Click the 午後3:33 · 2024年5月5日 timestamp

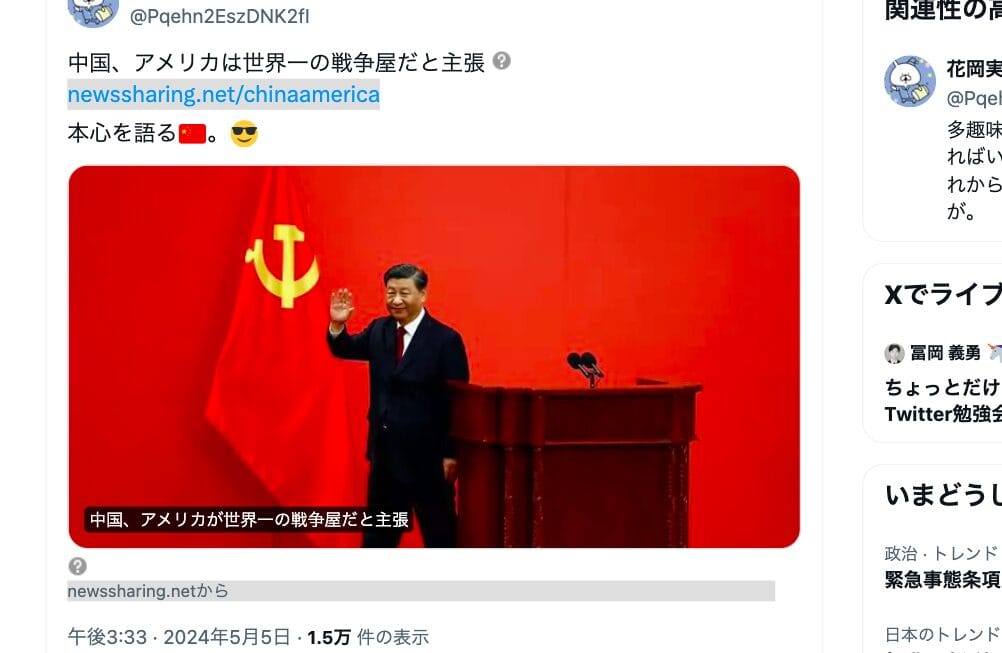click(179, 637)
